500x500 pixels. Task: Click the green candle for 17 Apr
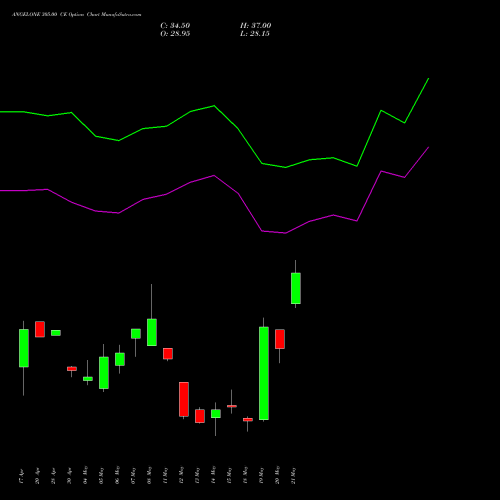[24, 348]
